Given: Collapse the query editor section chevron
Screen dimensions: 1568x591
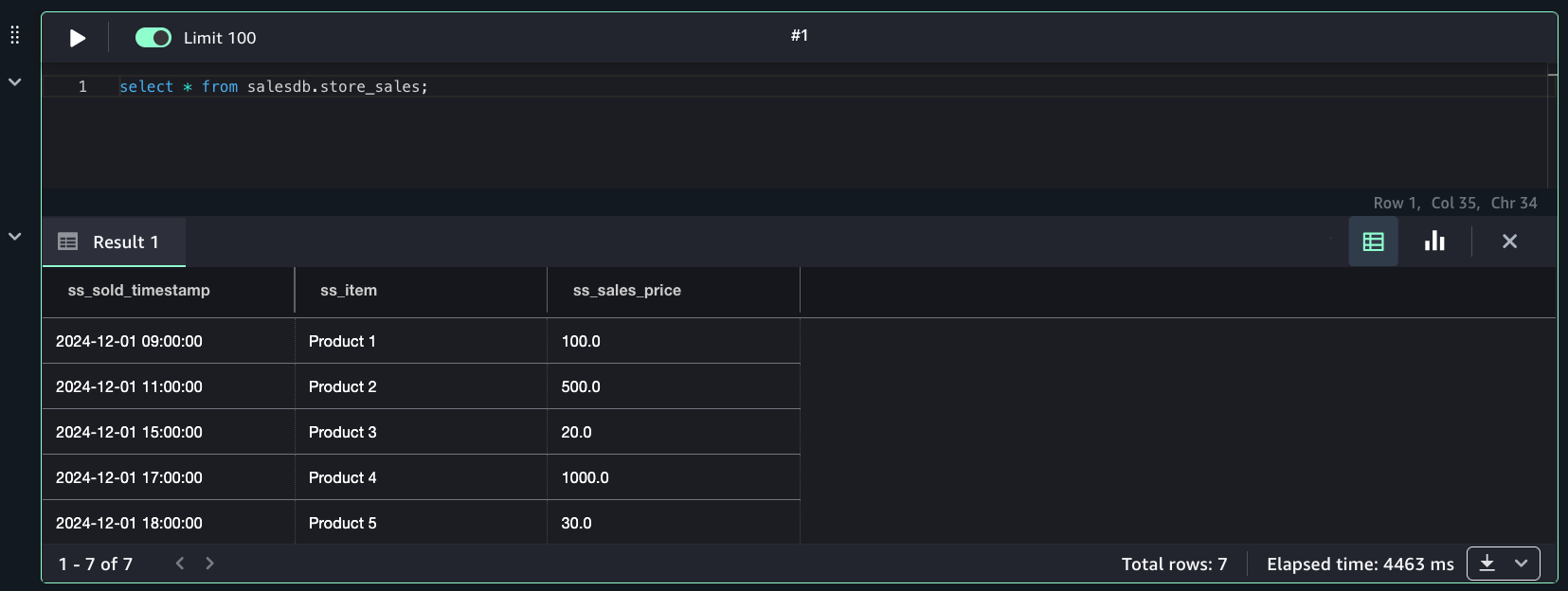Looking at the screenshot, I should click(x=14, y=82).
